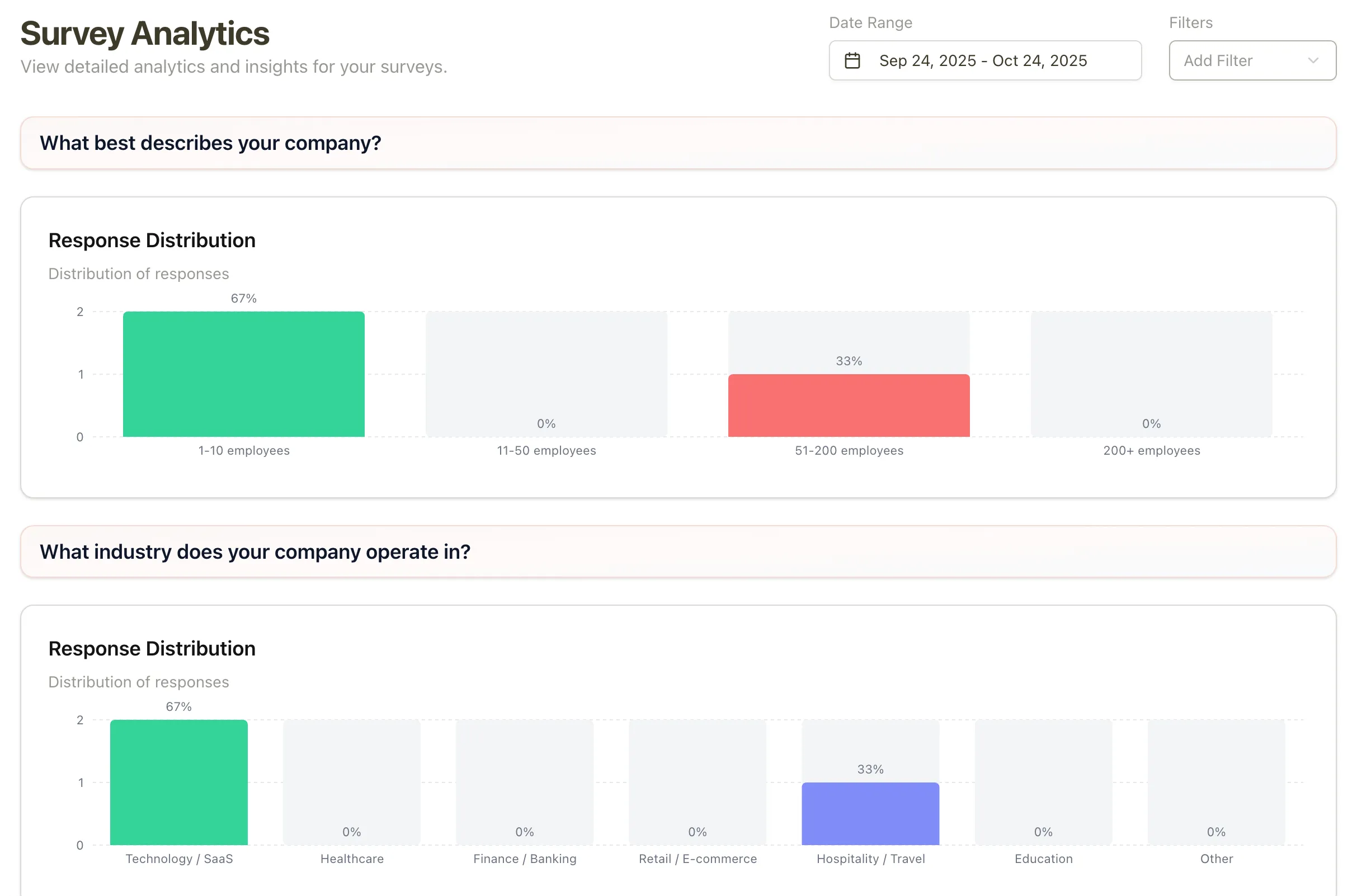Click the 33% label on Hospitality bar
This screenshot has height=896, width=1357.
(x=870, y=769)
